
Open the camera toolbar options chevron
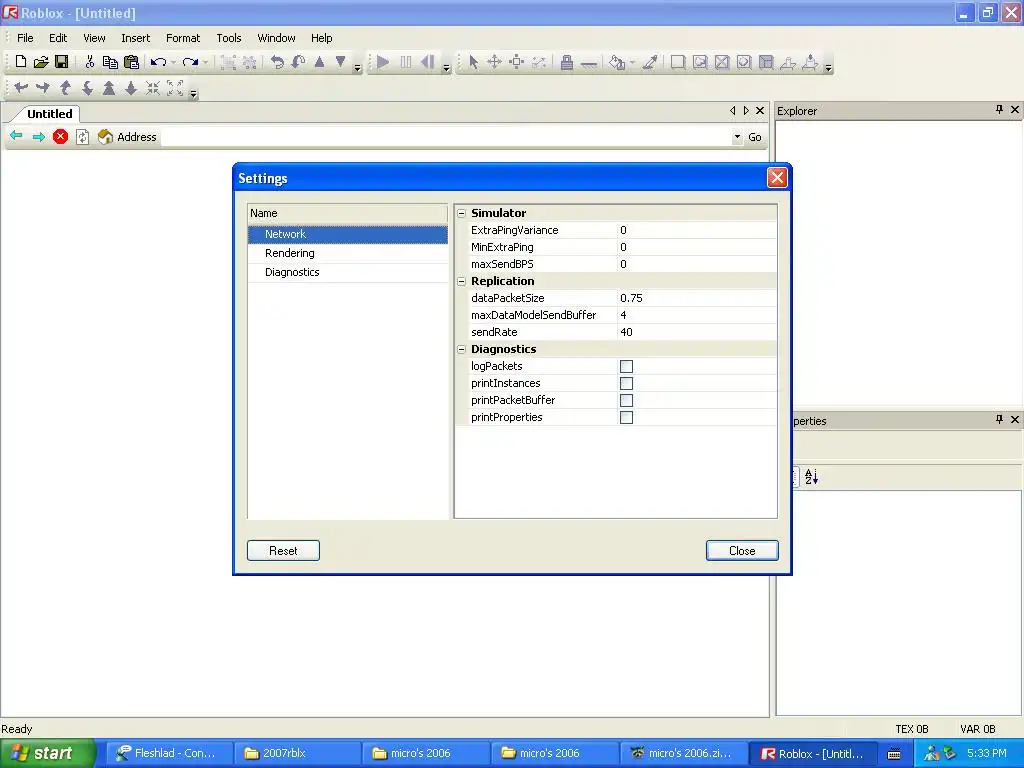193,93
